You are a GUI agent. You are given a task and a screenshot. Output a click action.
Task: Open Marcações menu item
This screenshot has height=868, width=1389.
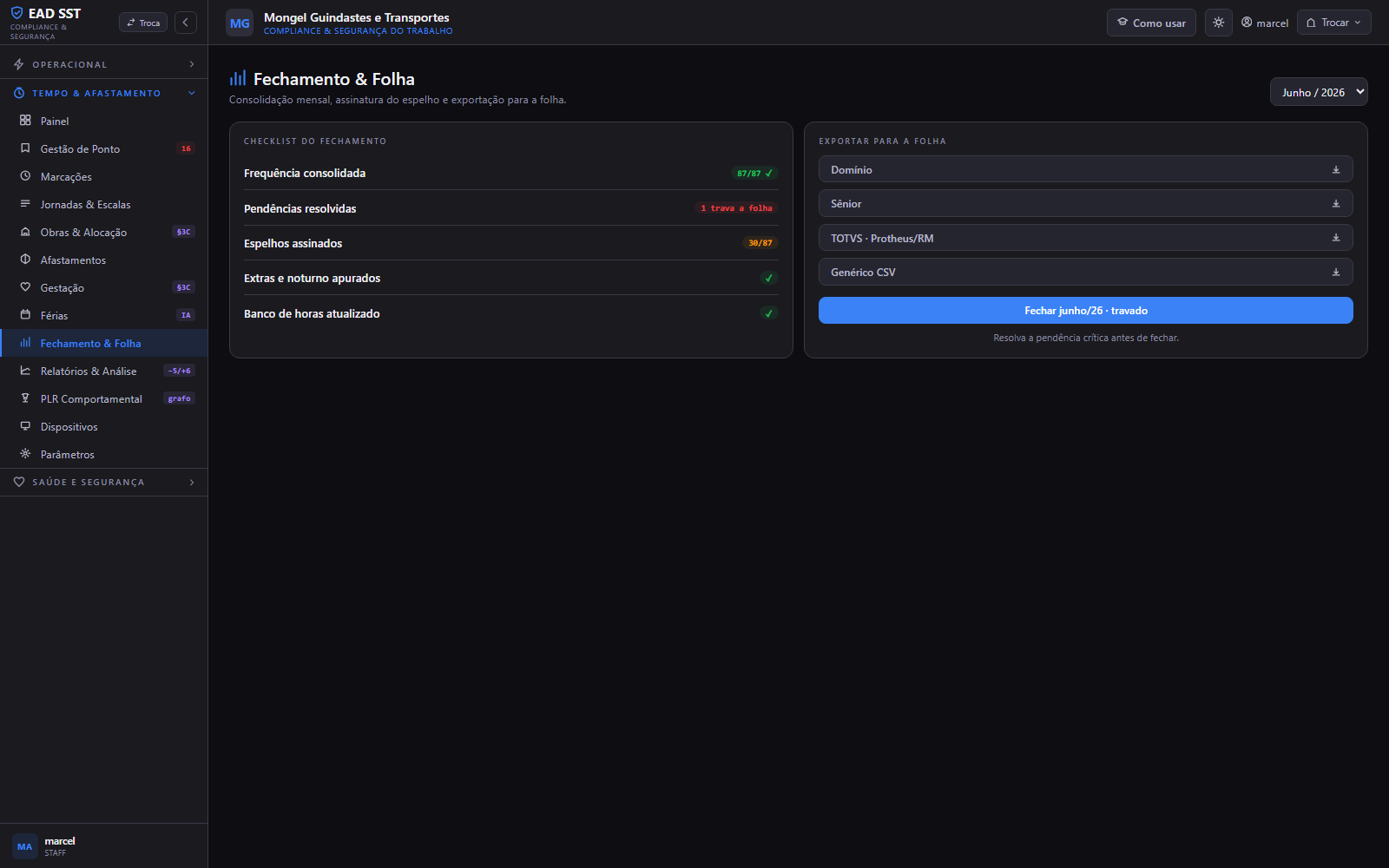pos(104,176)
